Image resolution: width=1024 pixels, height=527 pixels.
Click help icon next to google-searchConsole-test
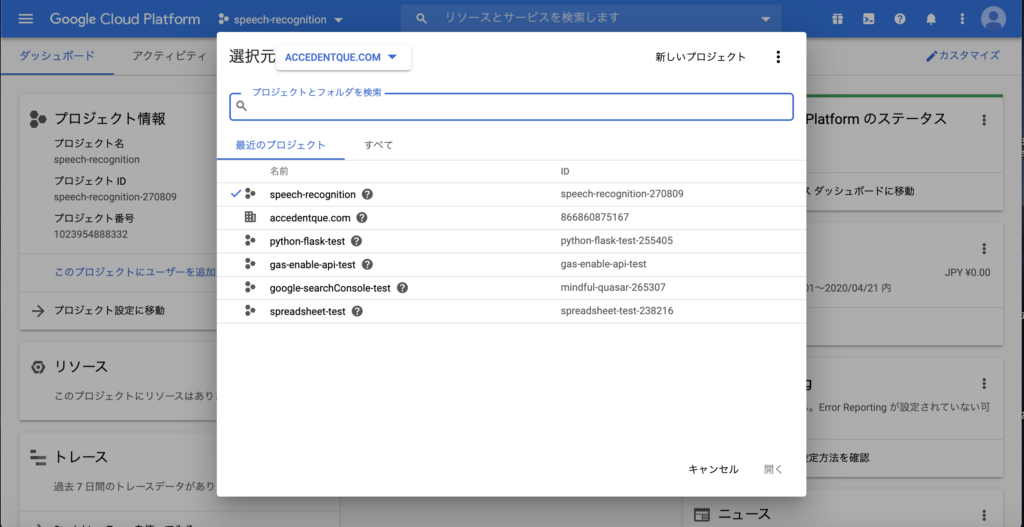(x=402, y=288)
